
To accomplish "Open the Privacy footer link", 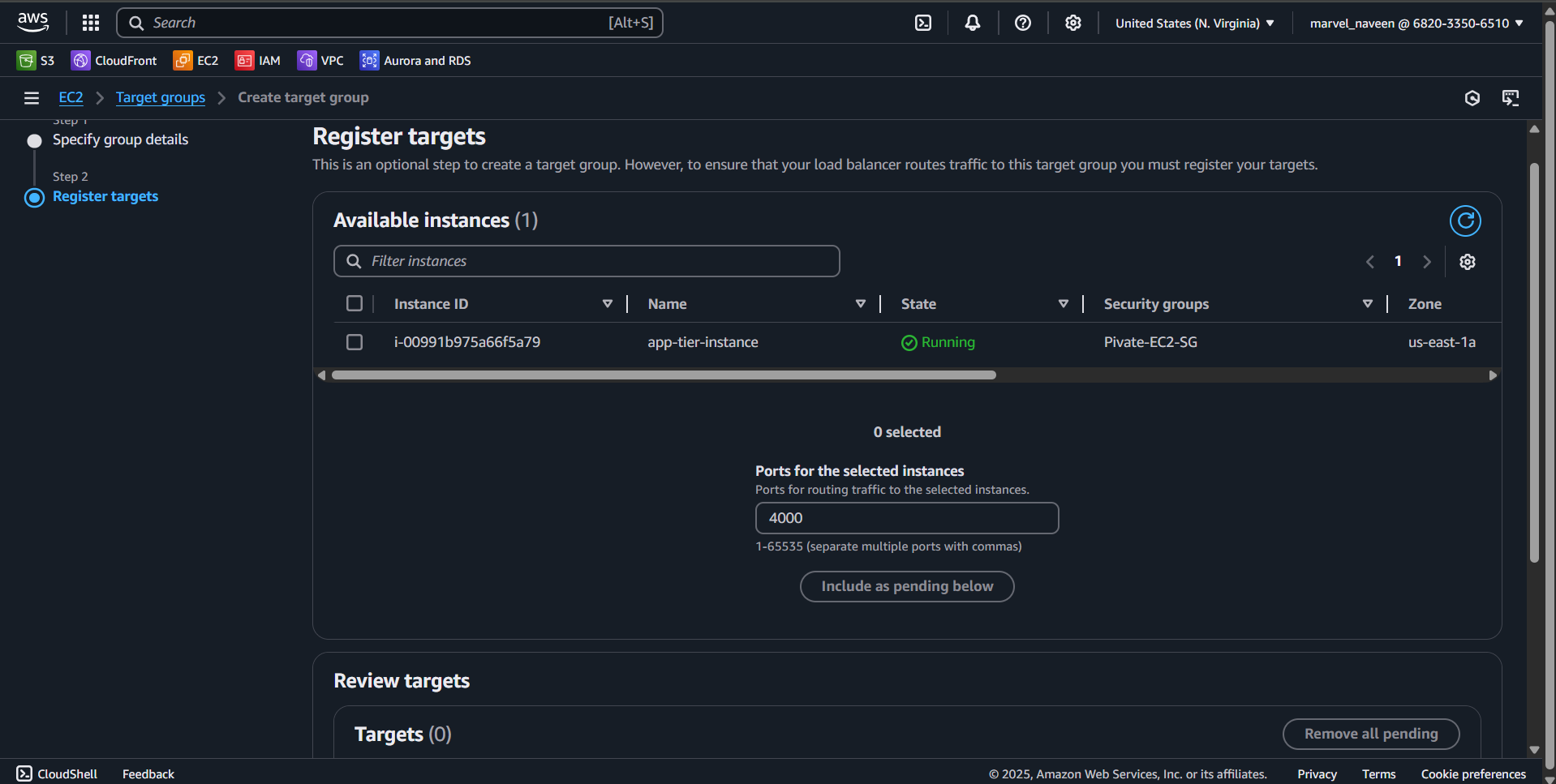I will point(1317,774).
